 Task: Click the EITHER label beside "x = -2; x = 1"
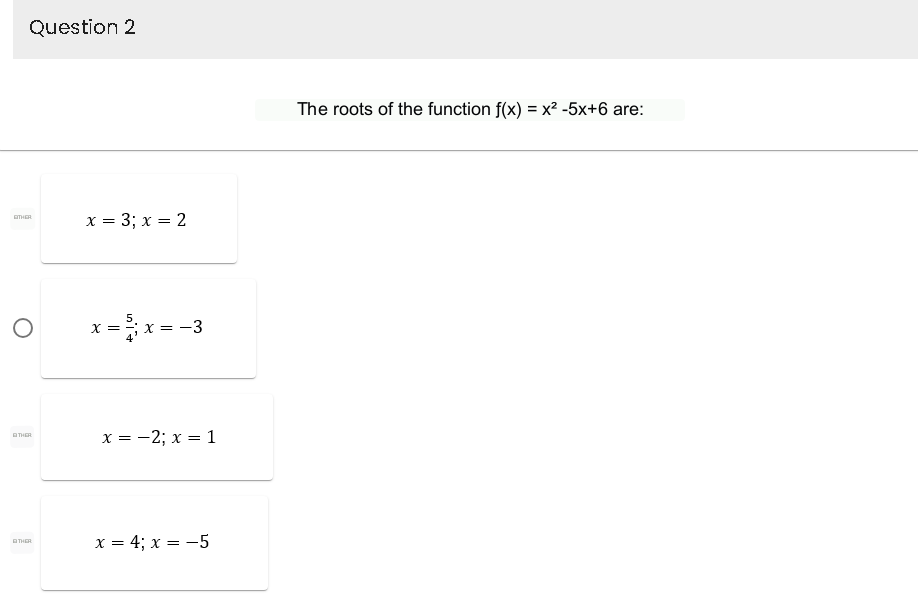pyautogui.click(x=21, y=435)
